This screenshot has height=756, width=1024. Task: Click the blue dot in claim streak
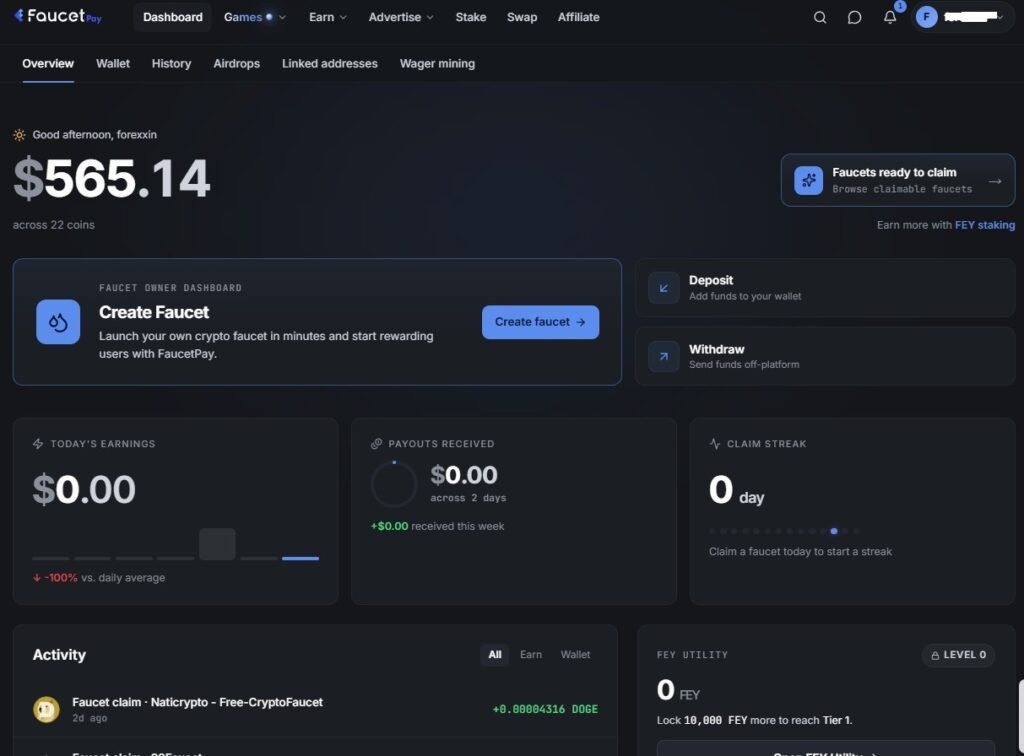coord(834,531)
